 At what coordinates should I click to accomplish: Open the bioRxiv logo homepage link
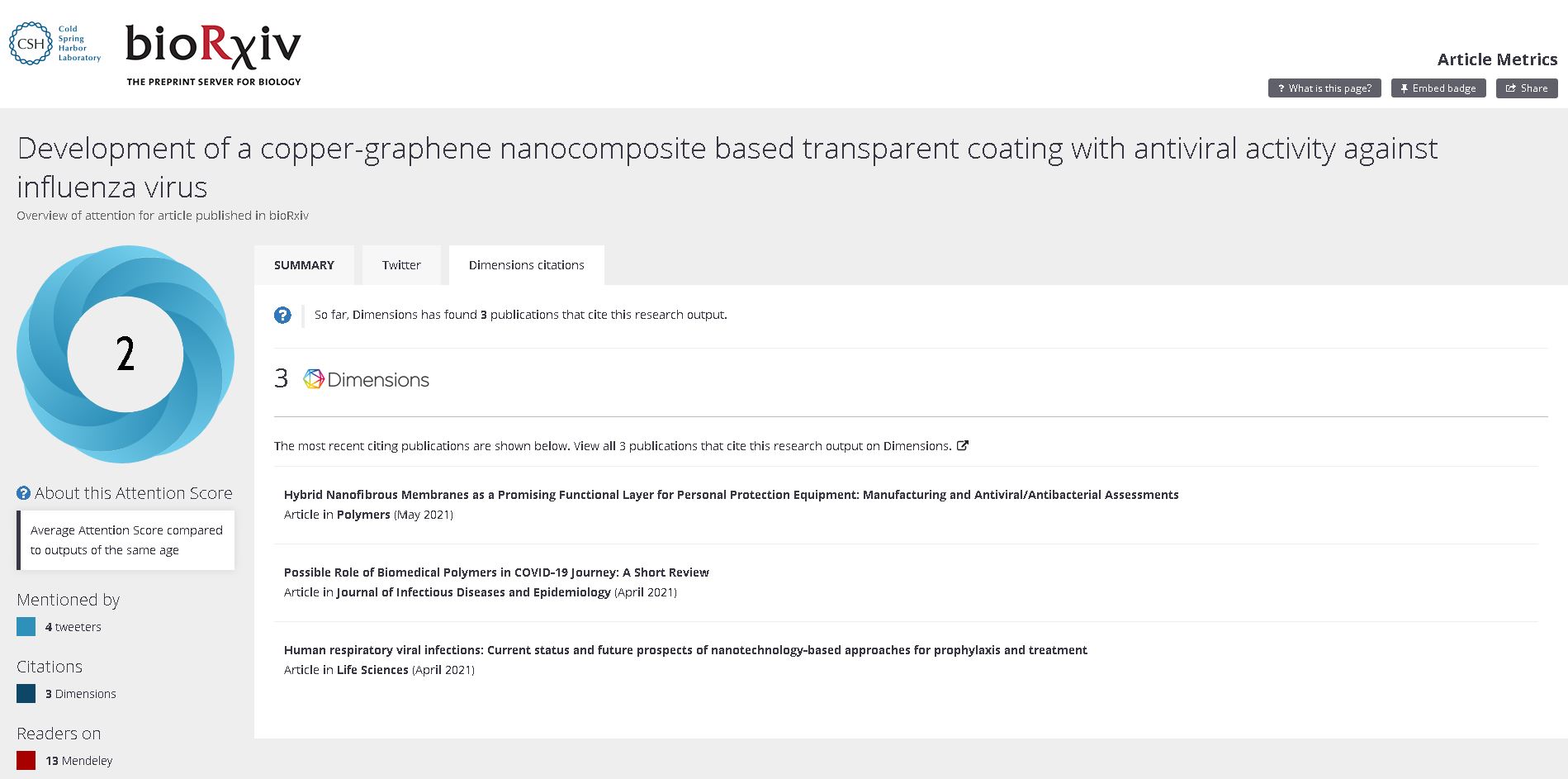[213, 55]
